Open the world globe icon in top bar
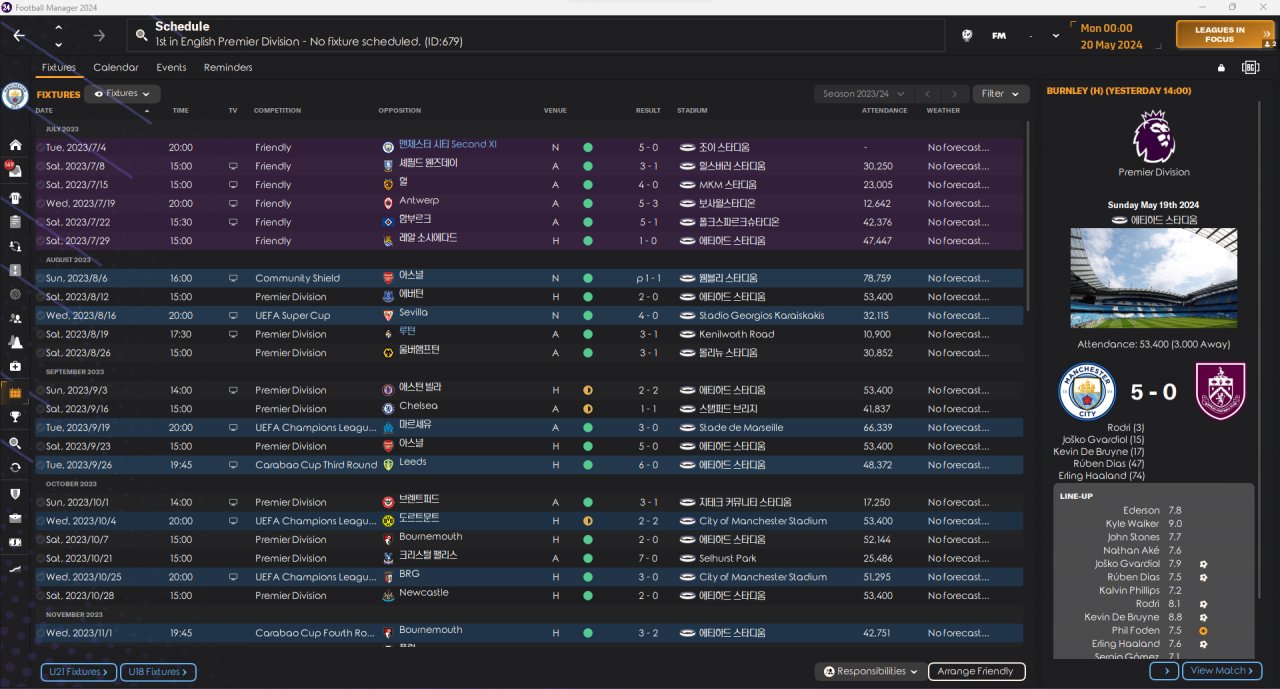 pos(967,35)
